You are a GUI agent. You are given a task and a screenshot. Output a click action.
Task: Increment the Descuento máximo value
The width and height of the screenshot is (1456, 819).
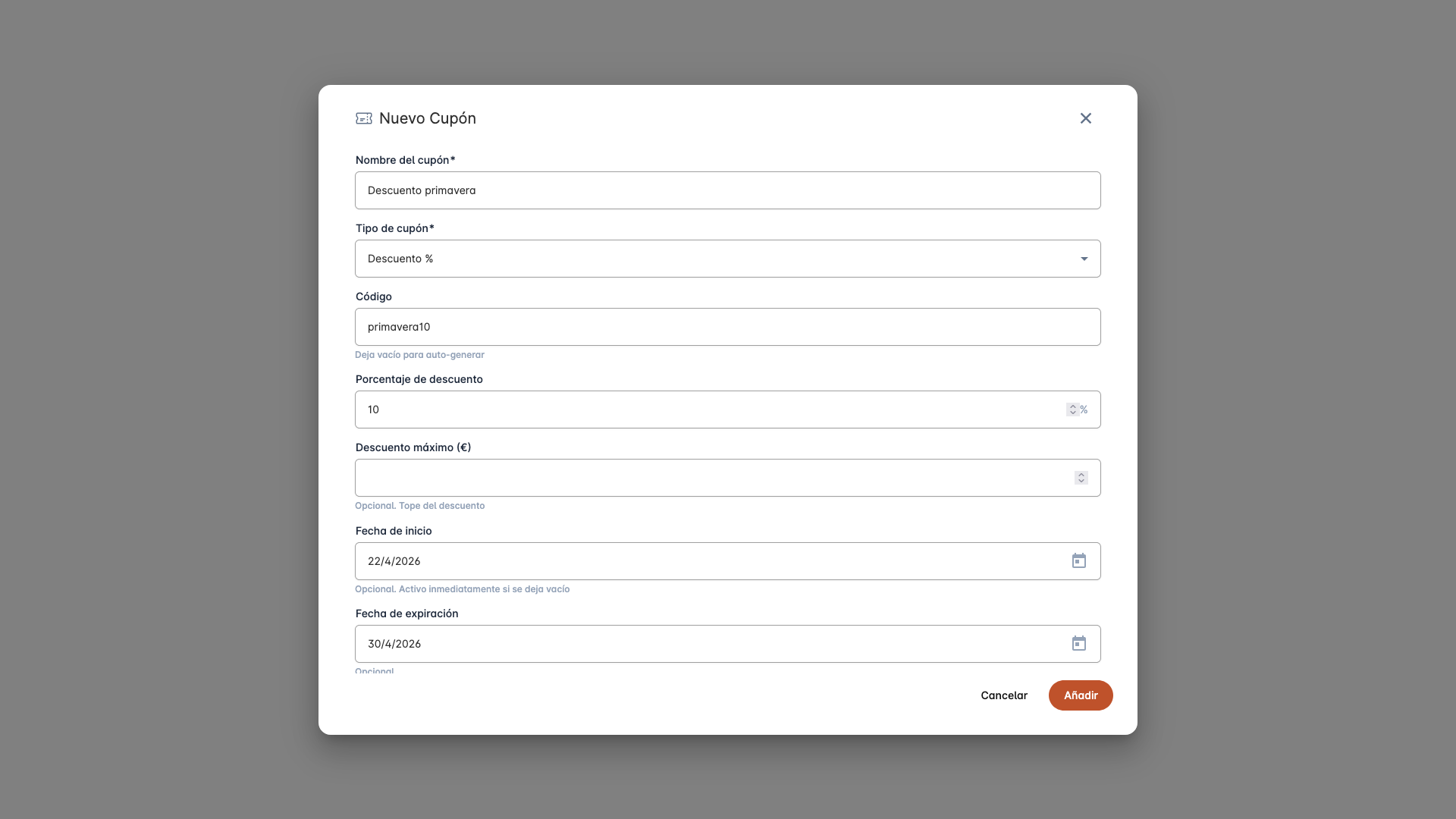[1081, 475]
